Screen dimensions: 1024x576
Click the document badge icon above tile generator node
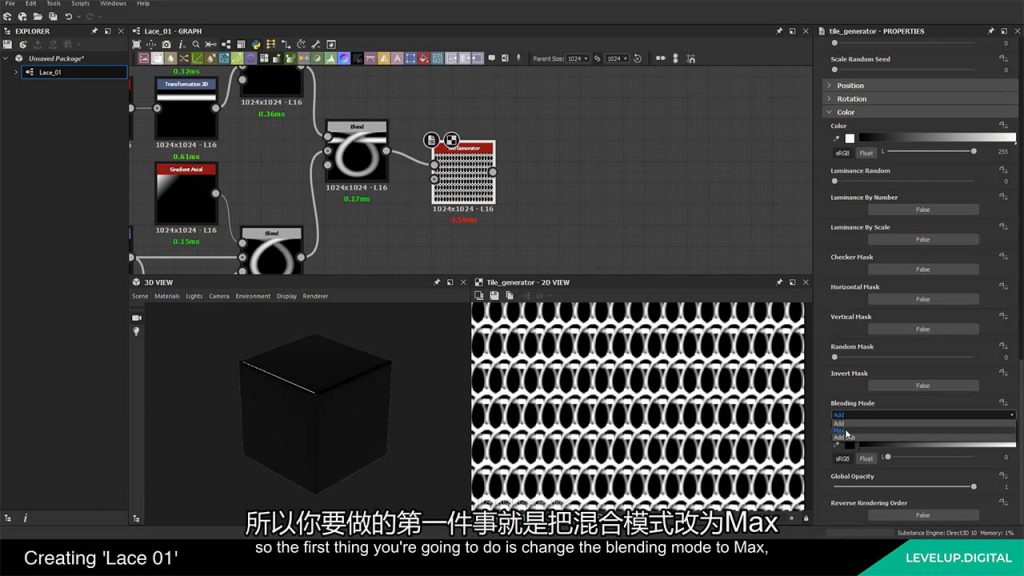click(x=431, y=139)
